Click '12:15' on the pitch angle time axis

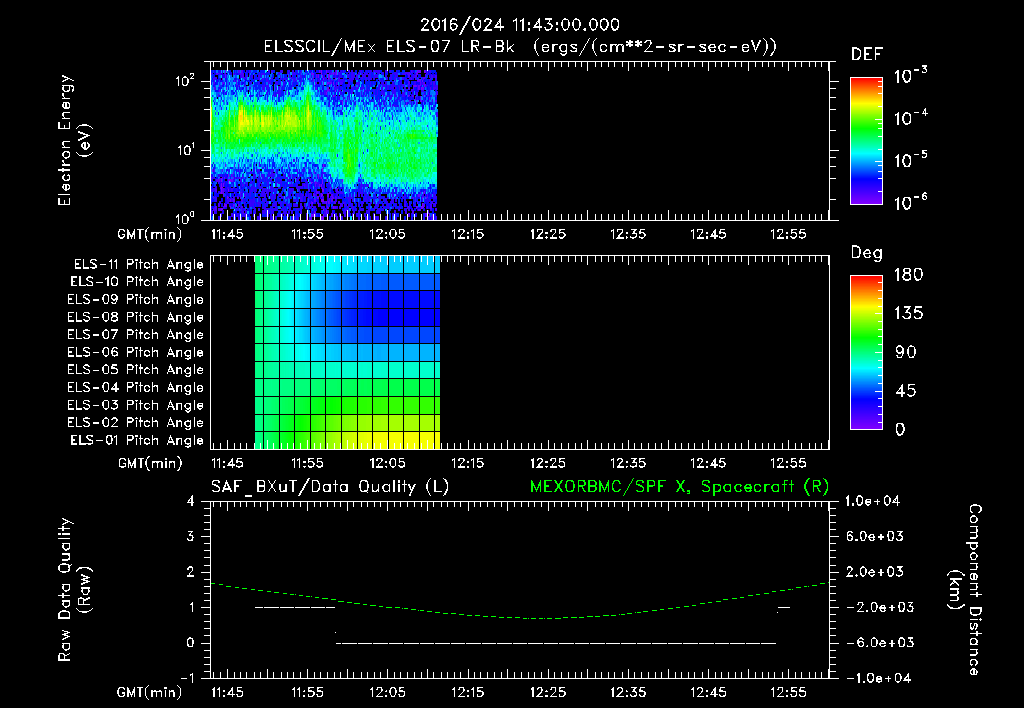tap(468, 463)
